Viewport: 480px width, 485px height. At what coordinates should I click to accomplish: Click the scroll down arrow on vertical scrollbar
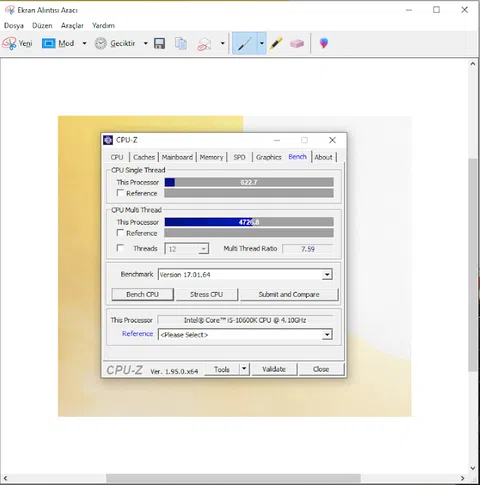coord(472,468)
